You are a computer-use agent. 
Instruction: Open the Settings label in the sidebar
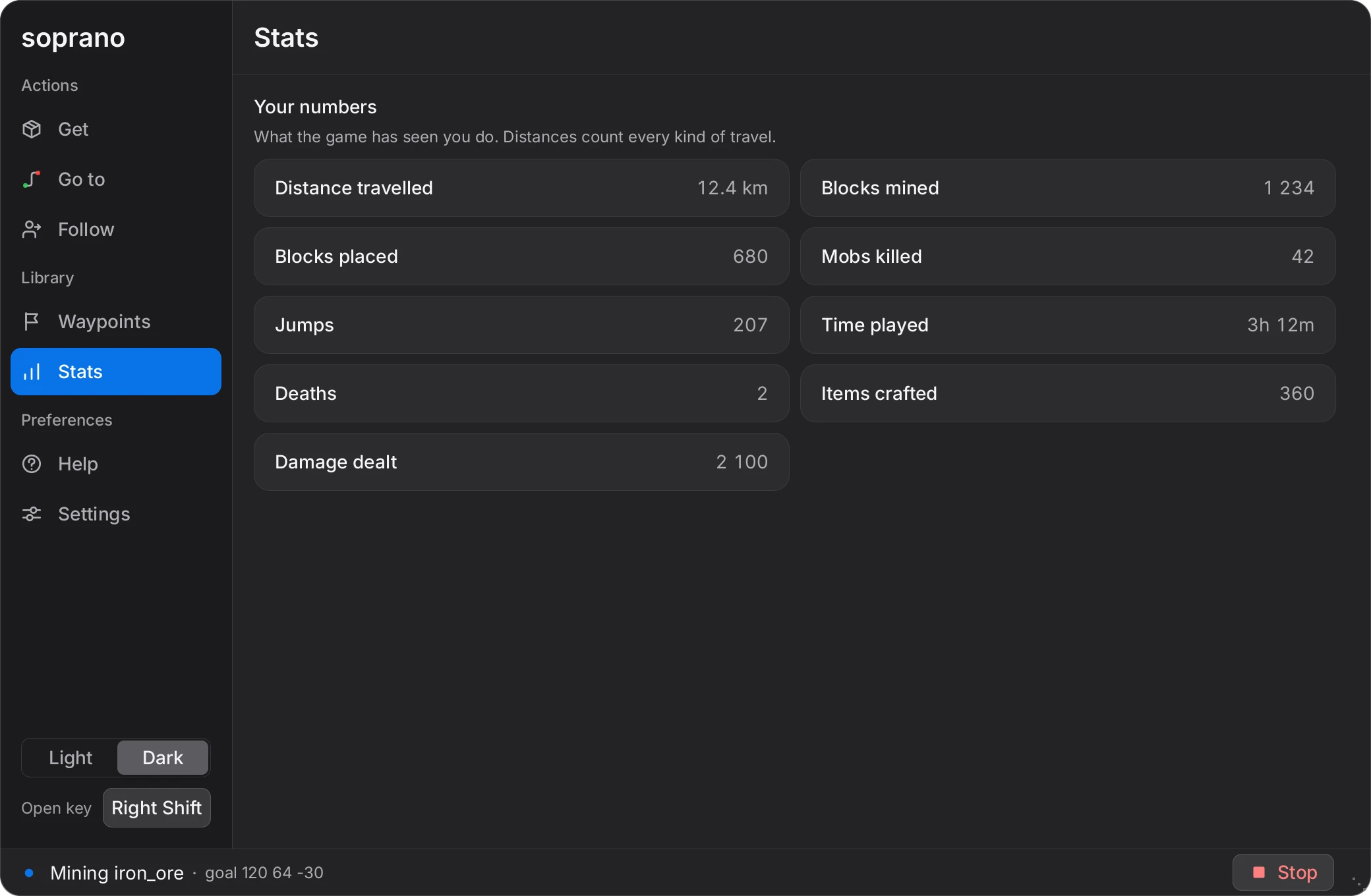click(94, 514)
